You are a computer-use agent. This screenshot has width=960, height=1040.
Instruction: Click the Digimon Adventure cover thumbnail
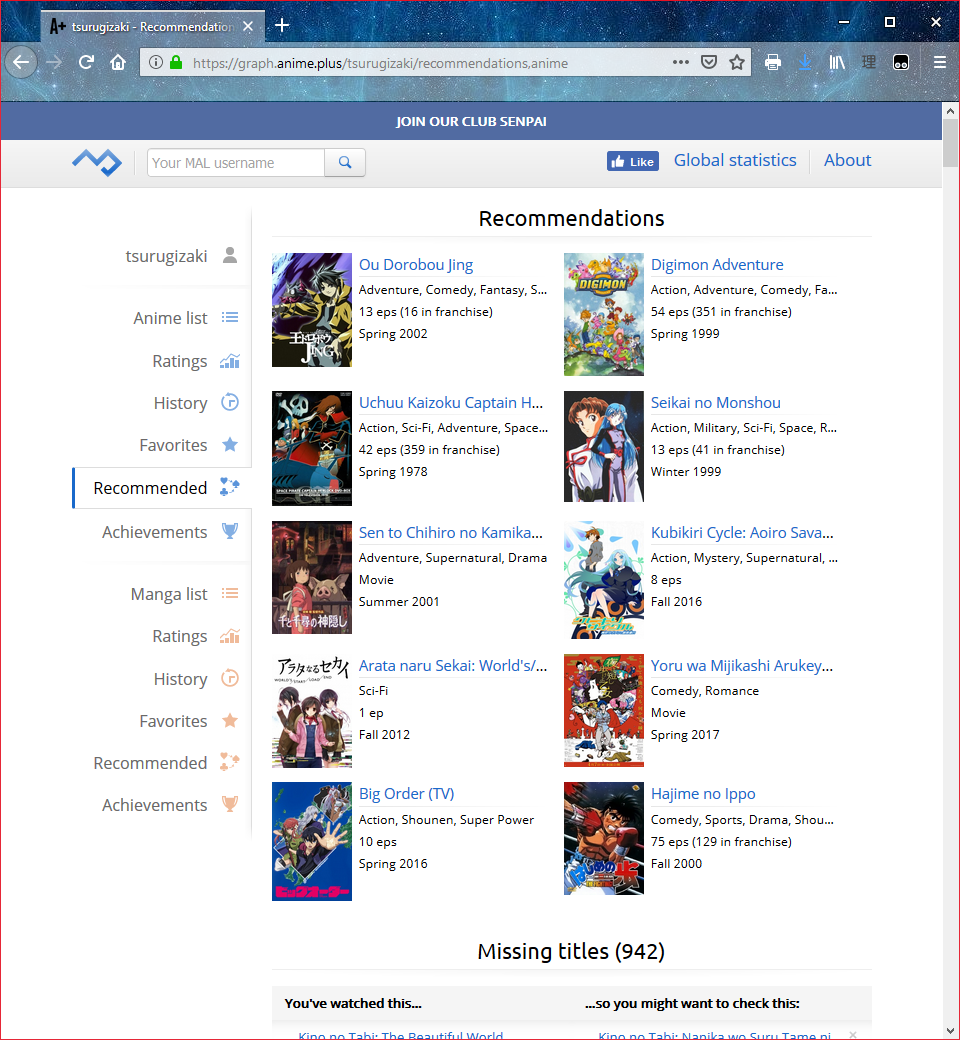coord(604,314)
